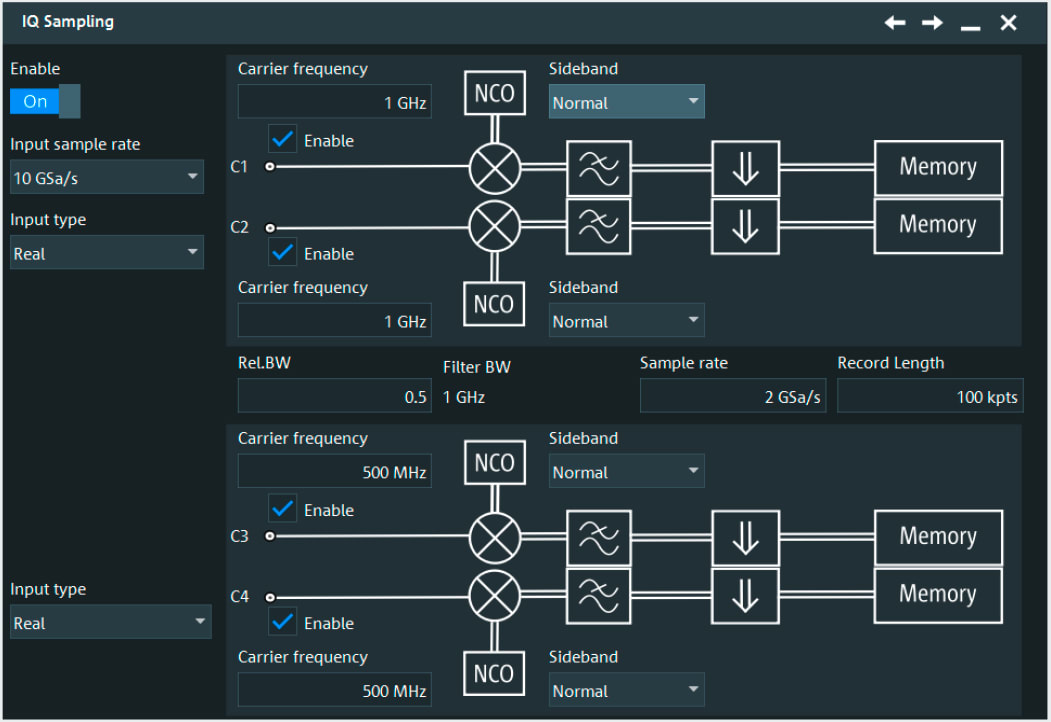Open the Input sample rate dropdown

(x=106, y=177)
